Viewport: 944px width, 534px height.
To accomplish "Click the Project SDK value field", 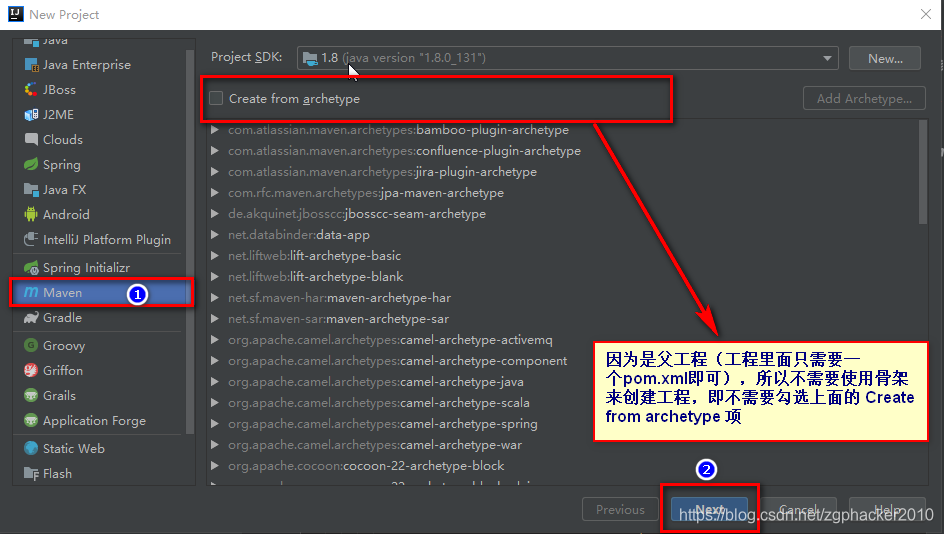I will click(x=567, y=58).
